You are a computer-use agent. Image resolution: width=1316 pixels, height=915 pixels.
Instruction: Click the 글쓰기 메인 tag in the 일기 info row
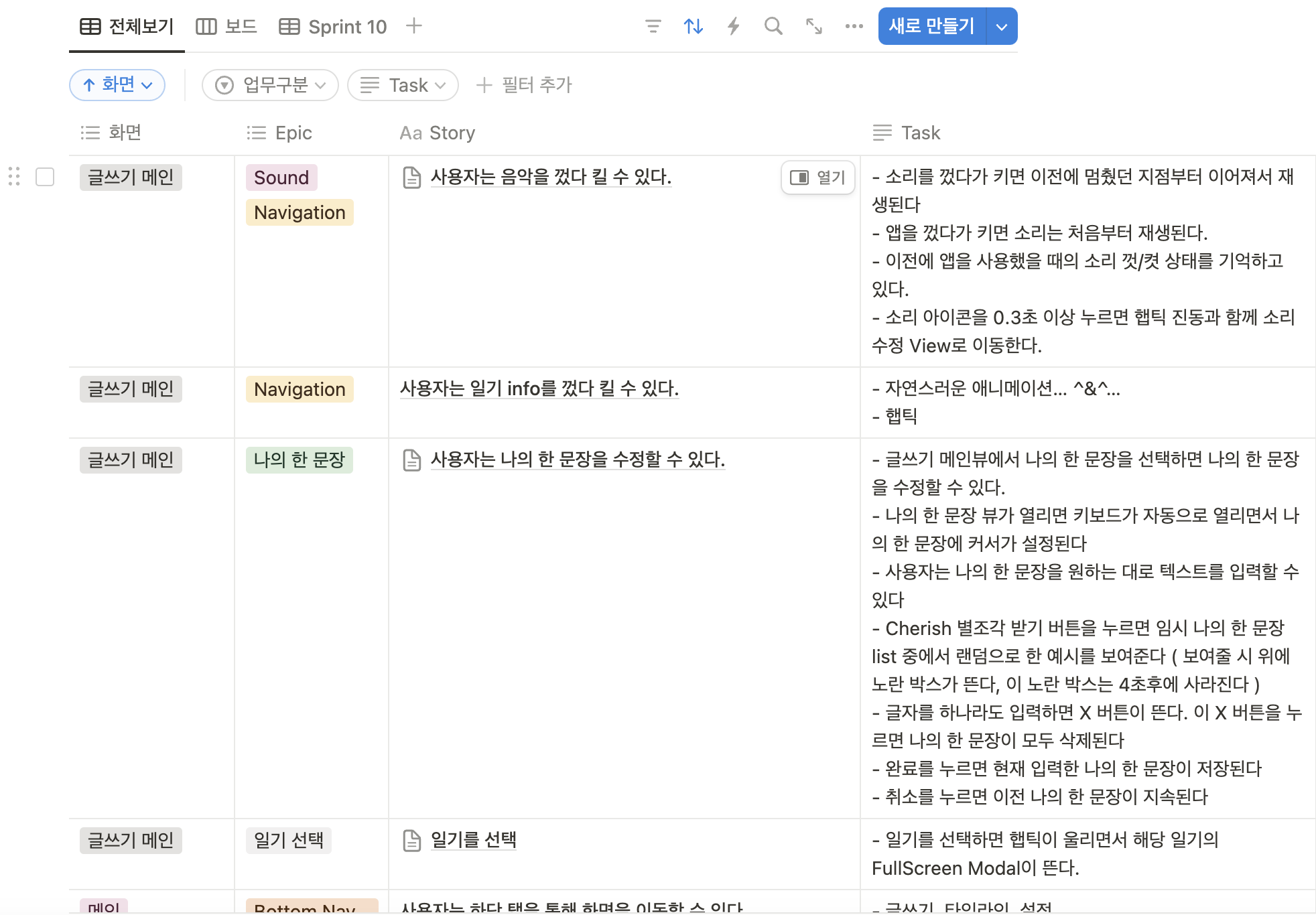coord(131,389)
